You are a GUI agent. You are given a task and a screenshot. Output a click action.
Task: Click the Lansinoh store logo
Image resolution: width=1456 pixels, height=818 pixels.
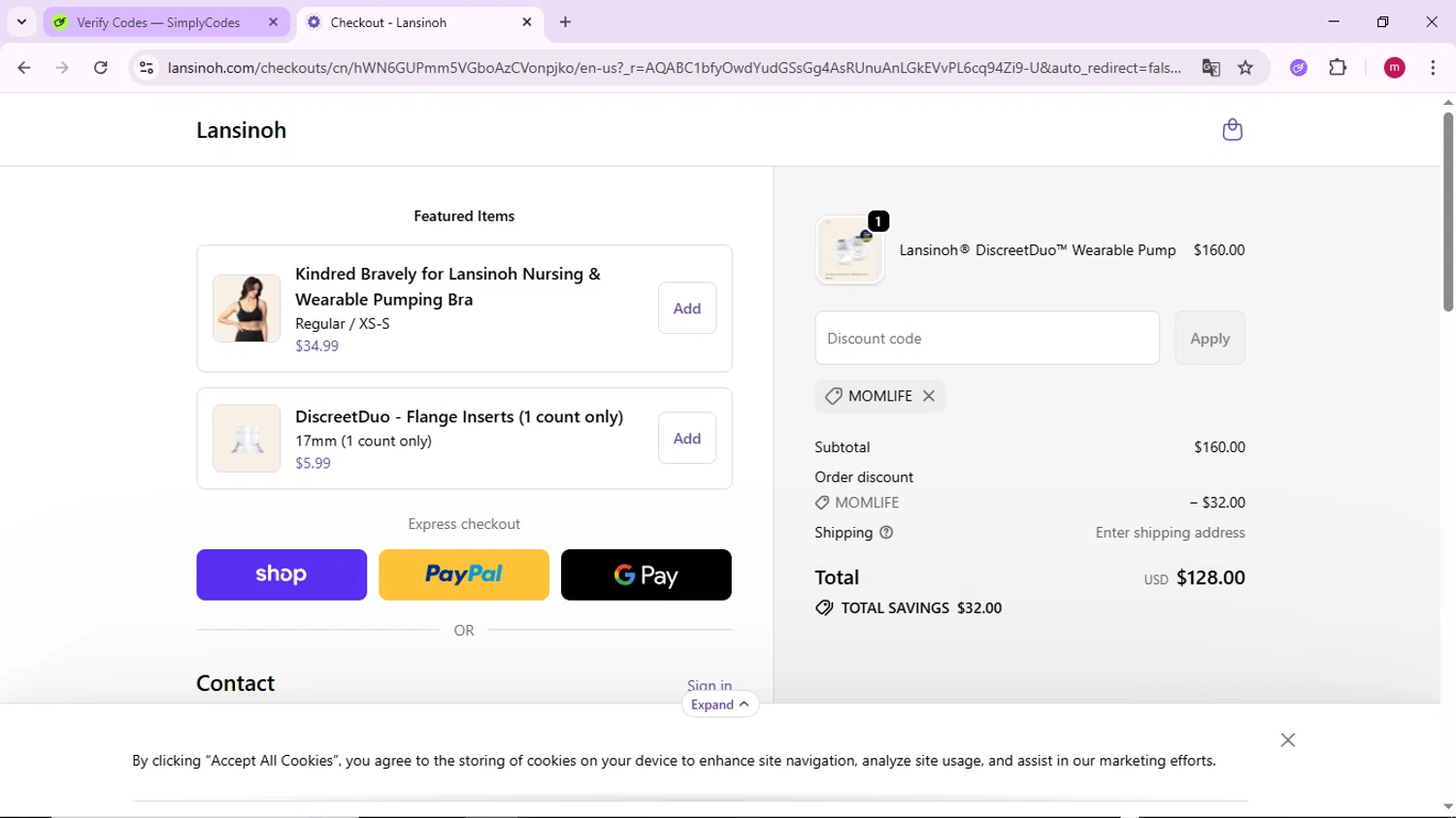[x=242, y=130]
